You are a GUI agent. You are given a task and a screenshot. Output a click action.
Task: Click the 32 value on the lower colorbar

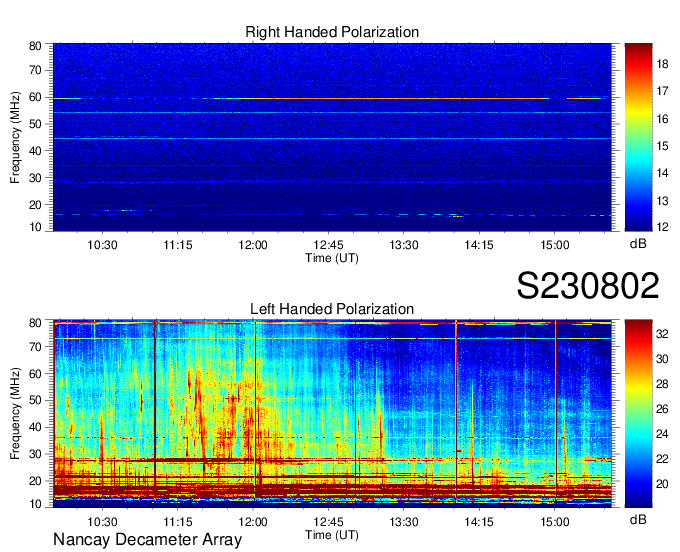pos(662,334)
